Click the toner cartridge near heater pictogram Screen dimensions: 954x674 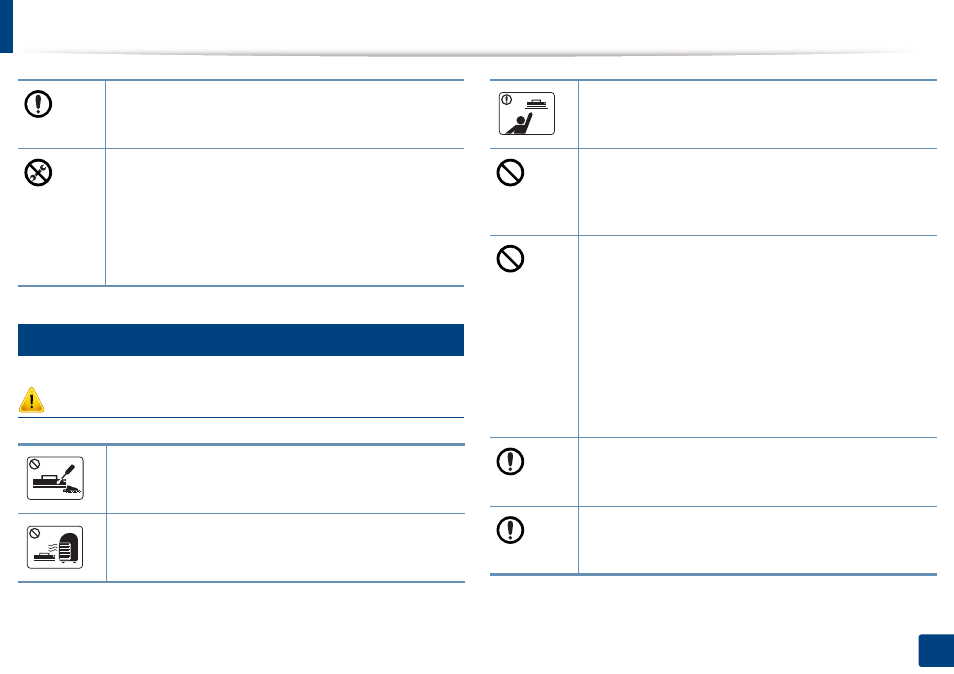55,547
